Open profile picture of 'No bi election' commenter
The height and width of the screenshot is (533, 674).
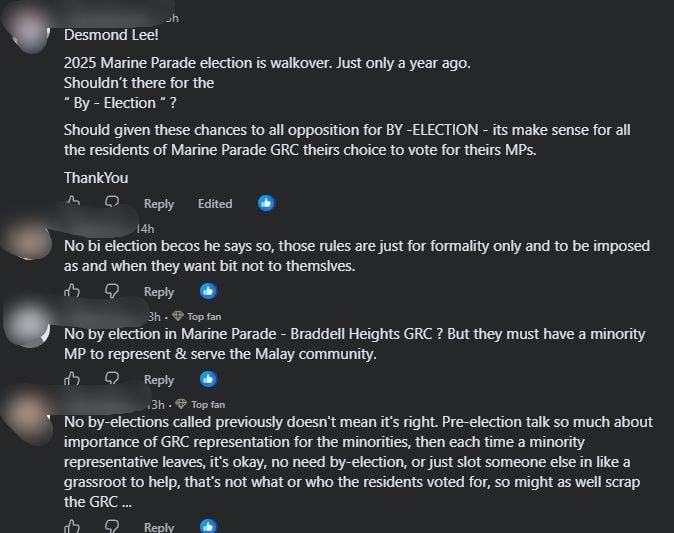tap(27, 239)
